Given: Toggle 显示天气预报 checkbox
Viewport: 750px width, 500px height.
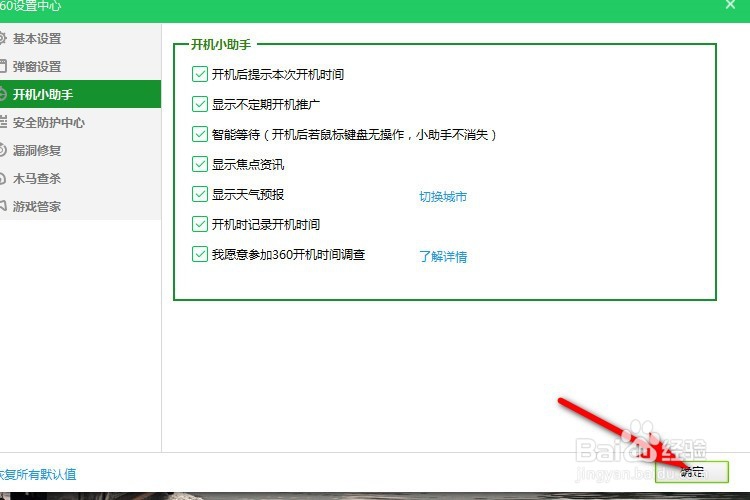Looking at the screenshot, I should click(199, 194).
